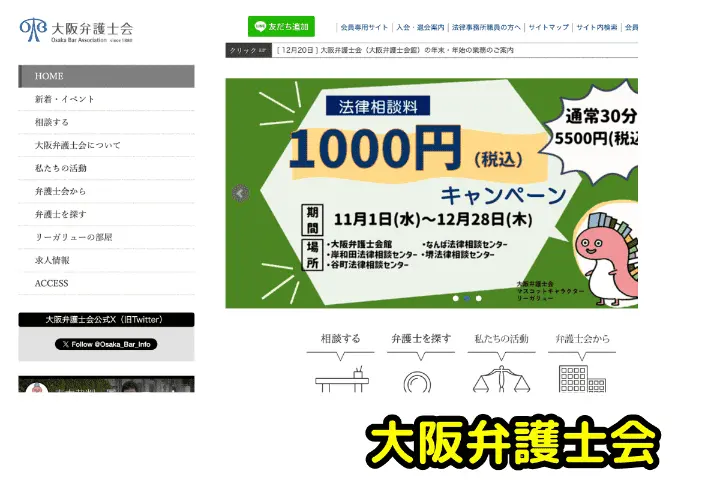Select the third carousel dot
Image resolution: width=720 pixels, height=480 pixels.
coord(478,298)
